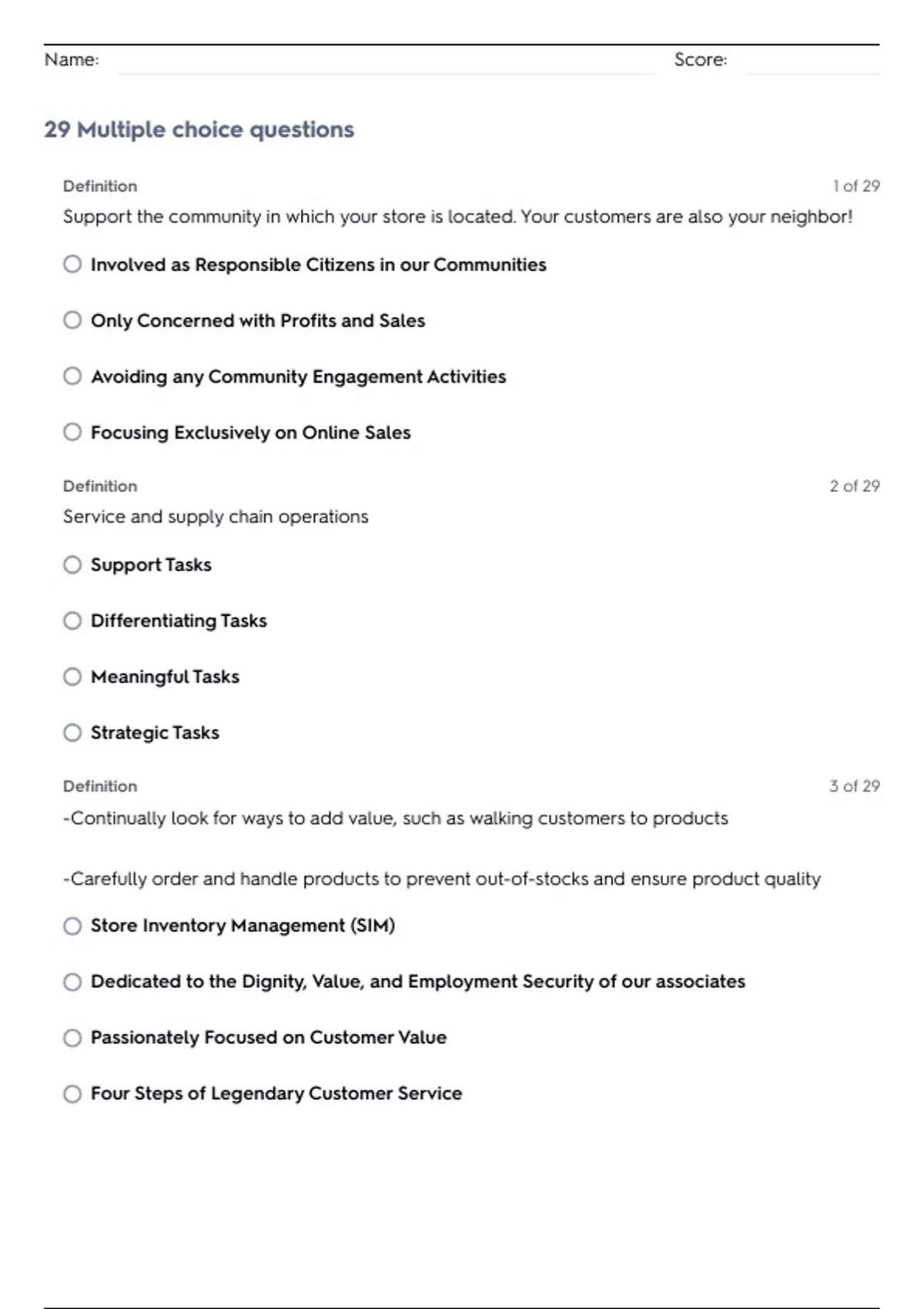This screenshot has height=1309, width=924.
Task: Click the 'Support the community' definition text
Action: click(457, 217)
